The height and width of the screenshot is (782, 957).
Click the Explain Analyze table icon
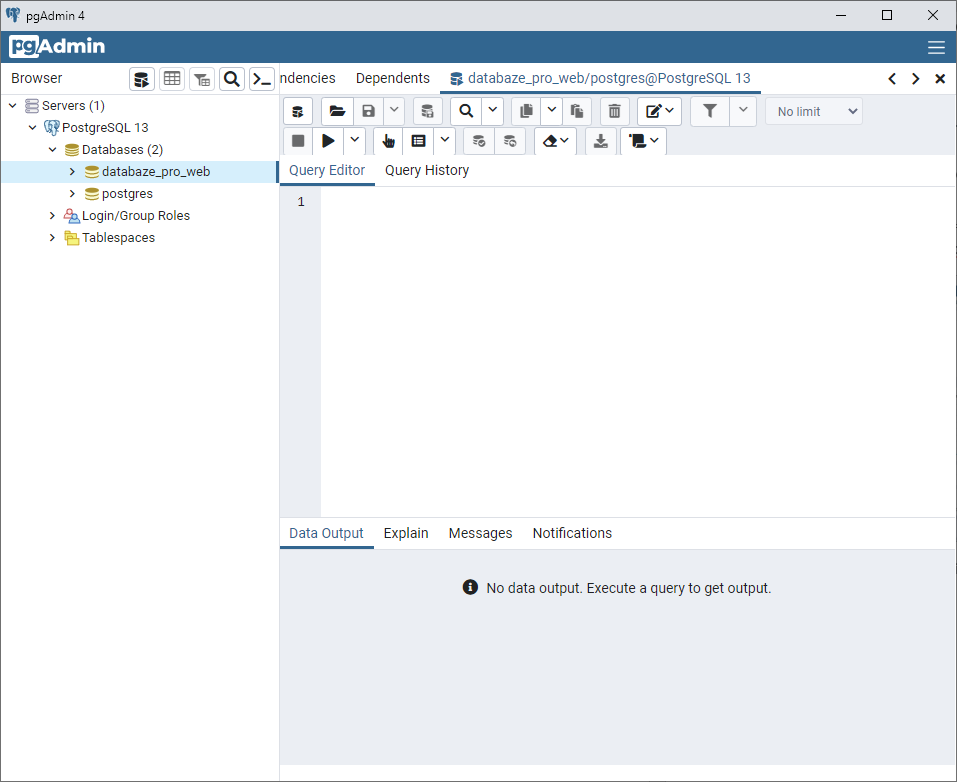(418, 141)
